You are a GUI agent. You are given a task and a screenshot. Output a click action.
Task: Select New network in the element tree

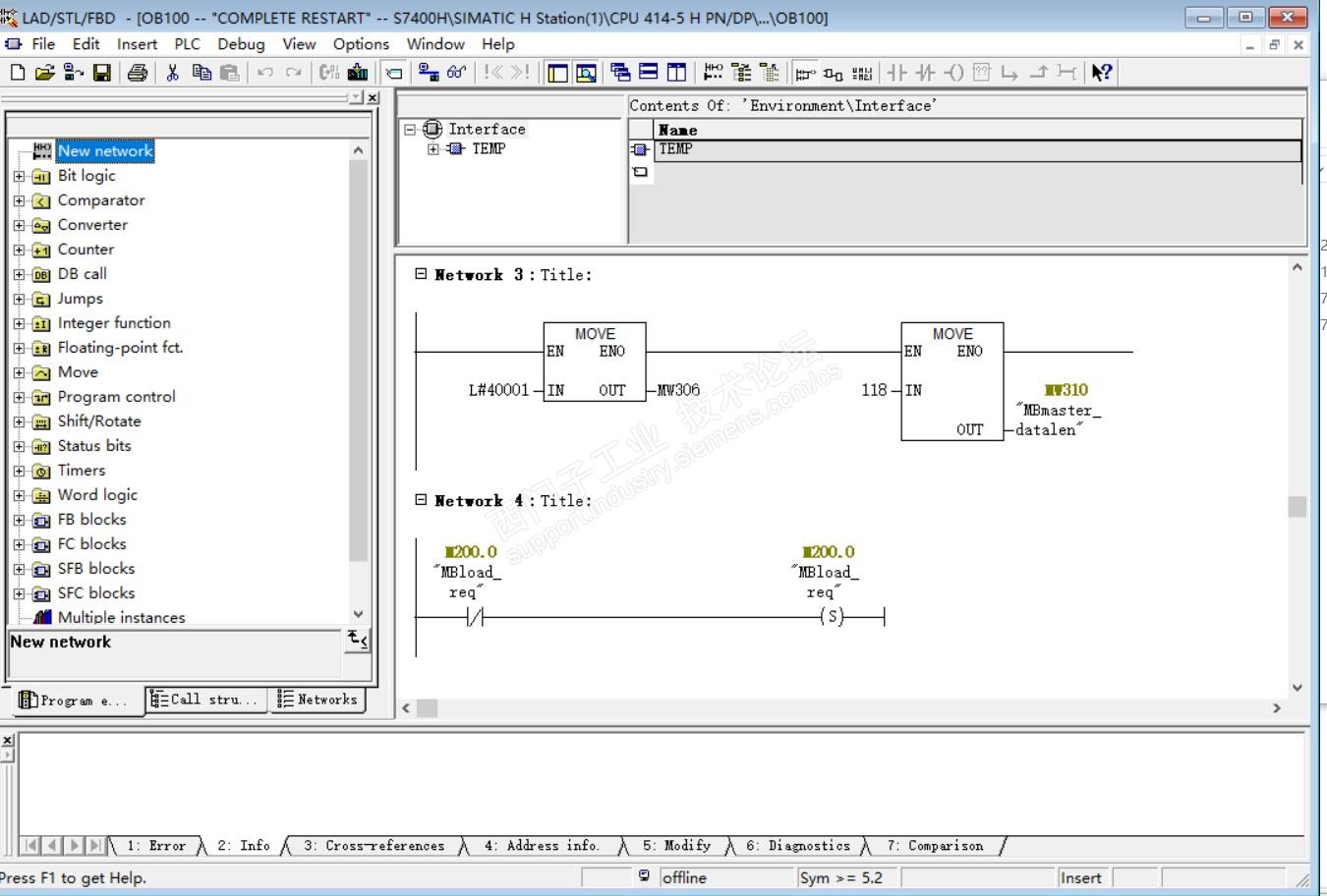[x=105, y=151]
